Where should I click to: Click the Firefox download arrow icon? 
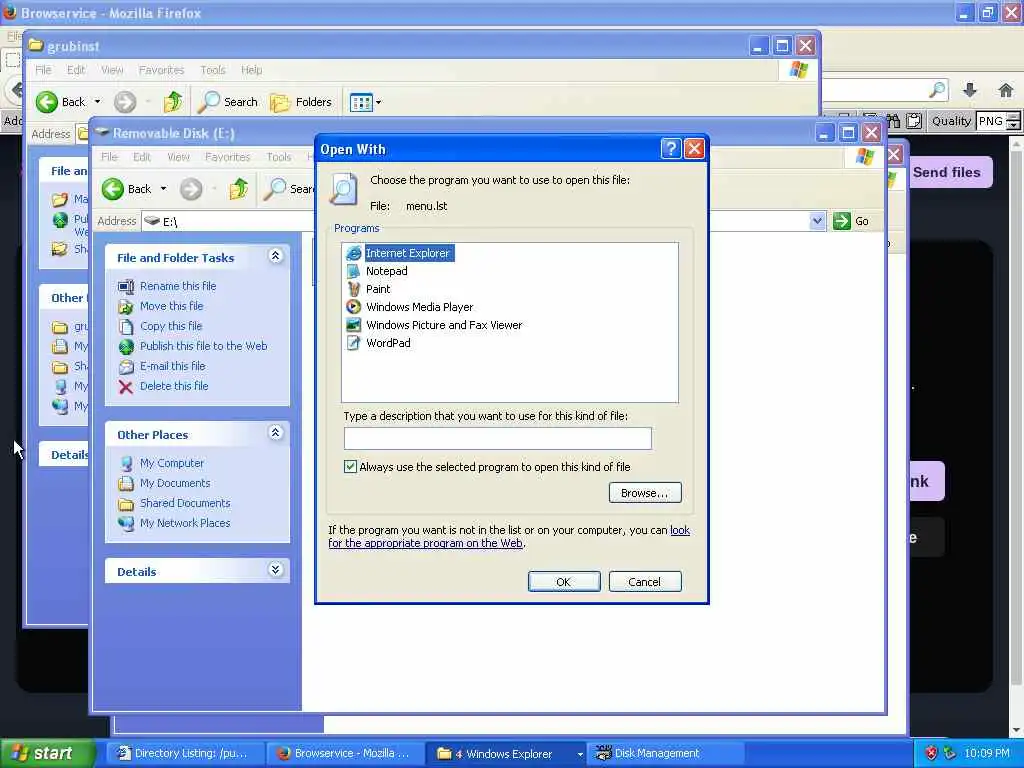click(x=970, y=90)
